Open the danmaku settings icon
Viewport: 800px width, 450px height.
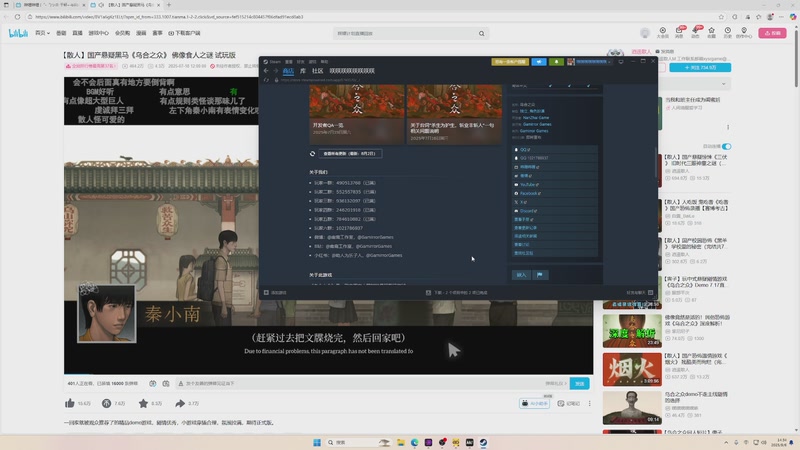click(x=166, y=384)
